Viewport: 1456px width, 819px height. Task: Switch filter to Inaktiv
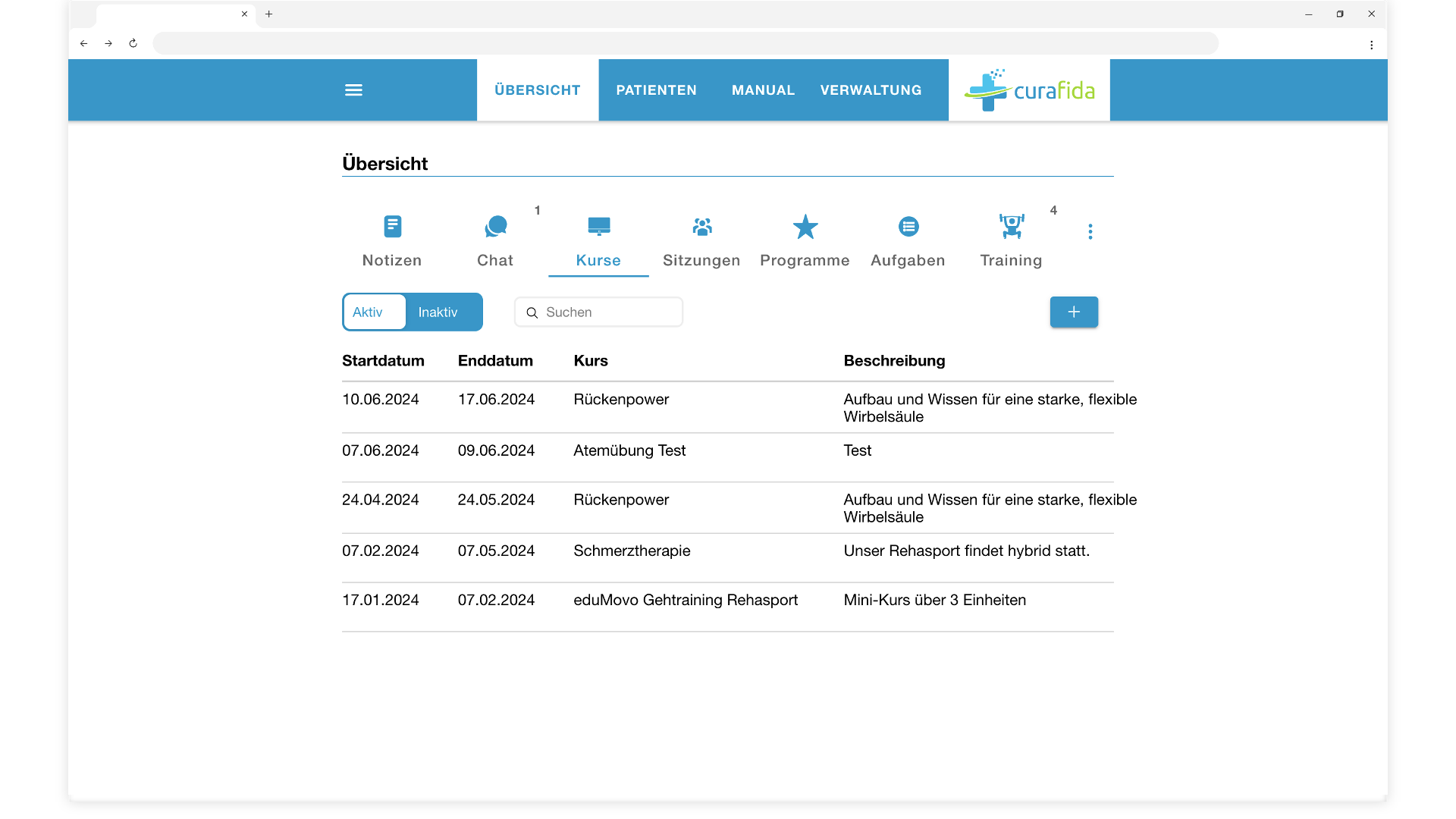click(x=443, y=312)
